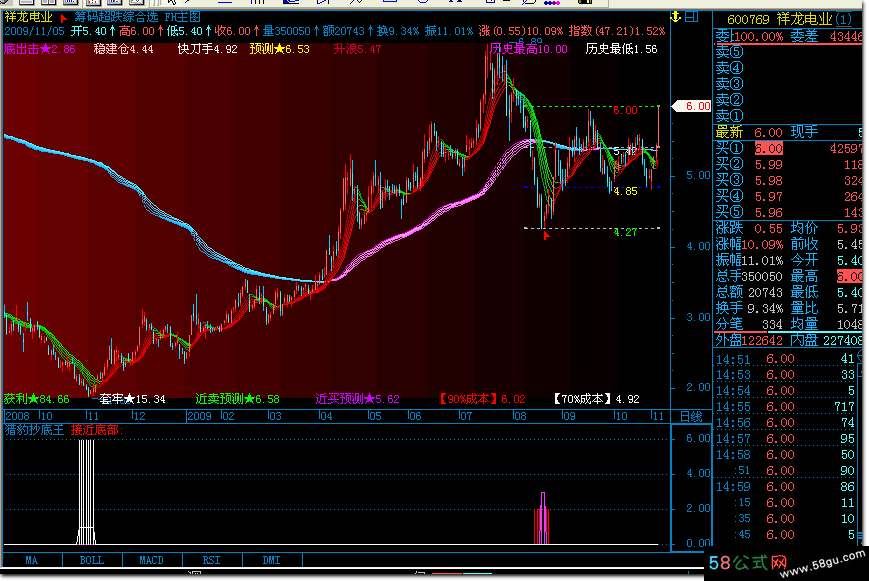Click the green 6.00 resistance label on the chart

[x=625, y=110]
